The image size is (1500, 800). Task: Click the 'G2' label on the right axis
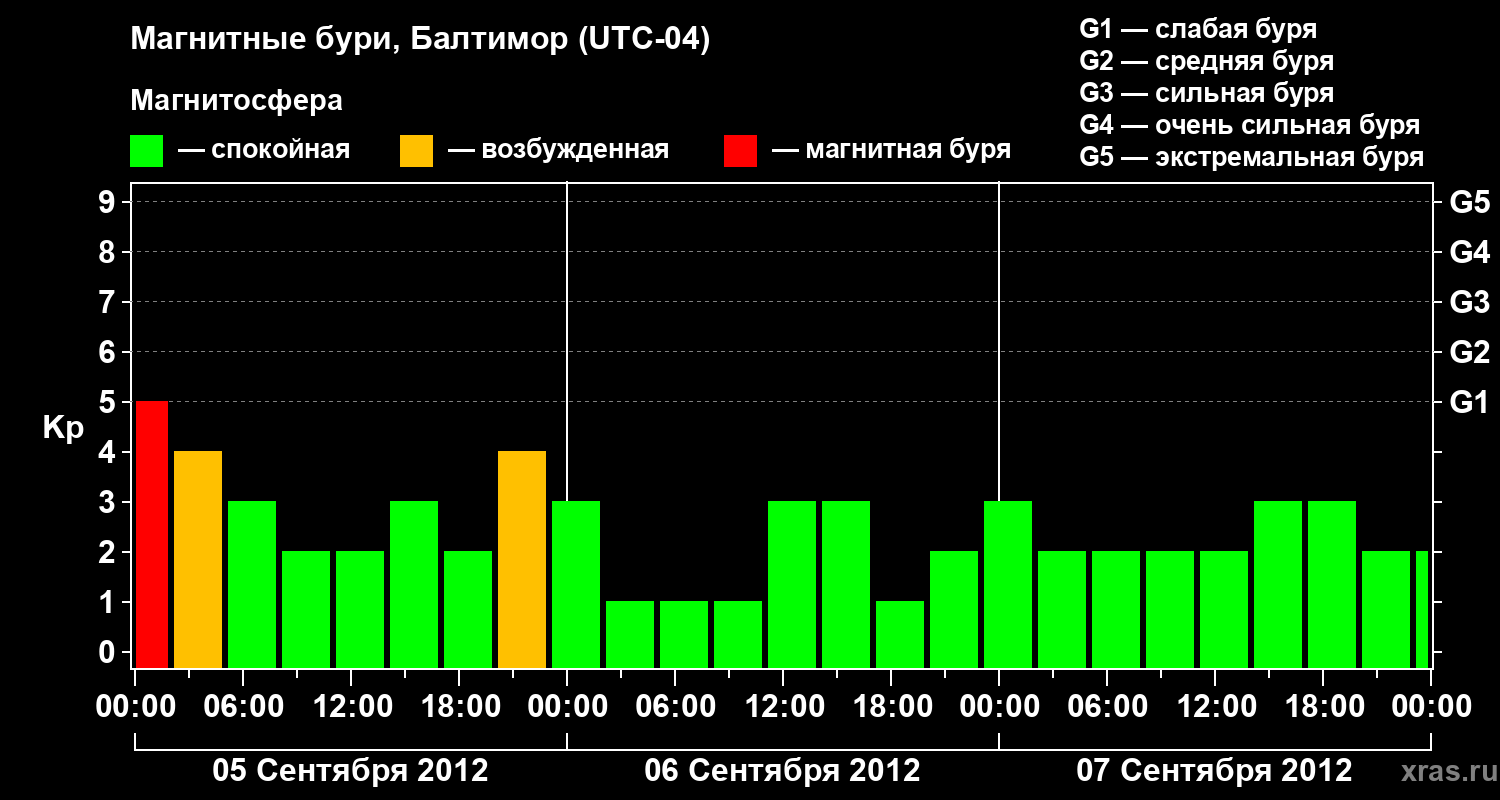pos(1469,352)
